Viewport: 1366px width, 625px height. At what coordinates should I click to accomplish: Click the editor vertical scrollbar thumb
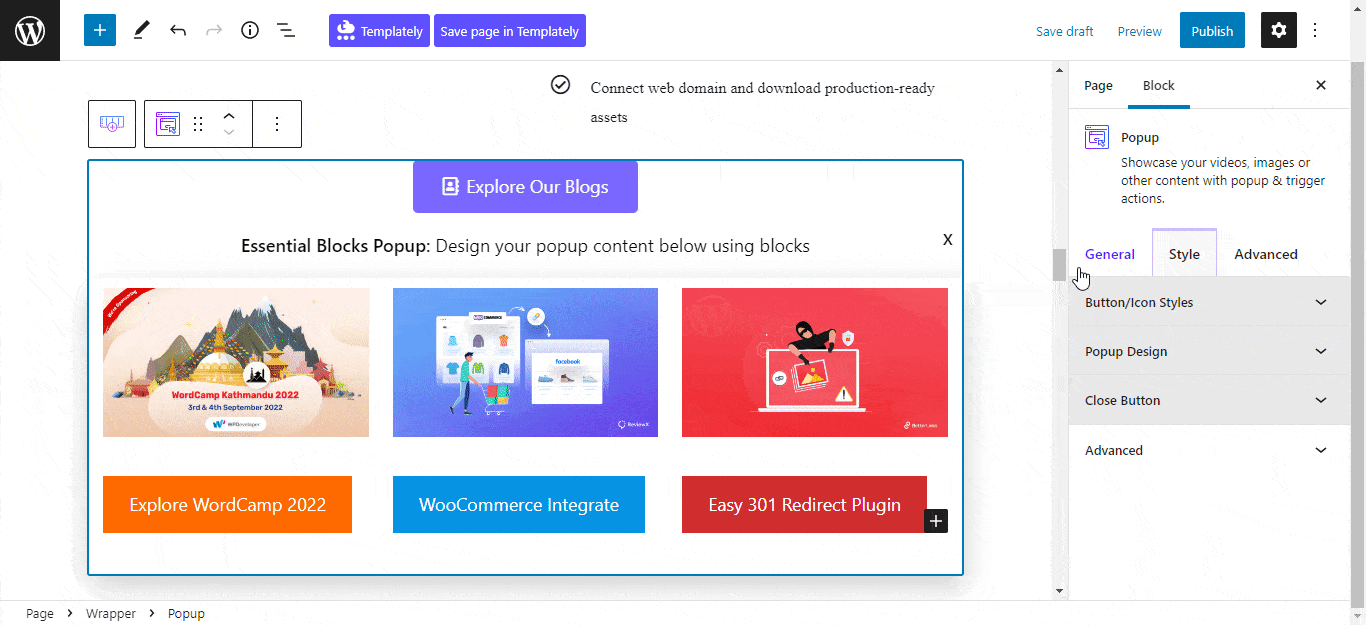[x=1060, y=265]
